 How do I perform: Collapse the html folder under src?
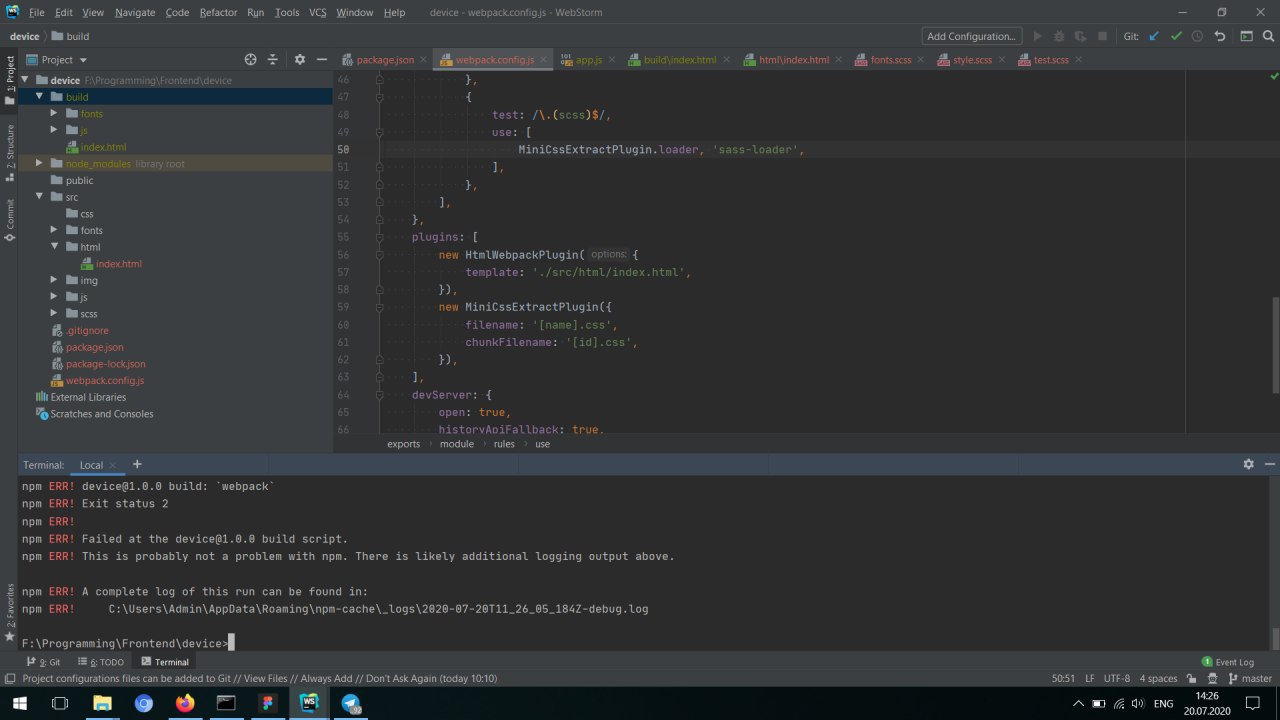point(55,247)
